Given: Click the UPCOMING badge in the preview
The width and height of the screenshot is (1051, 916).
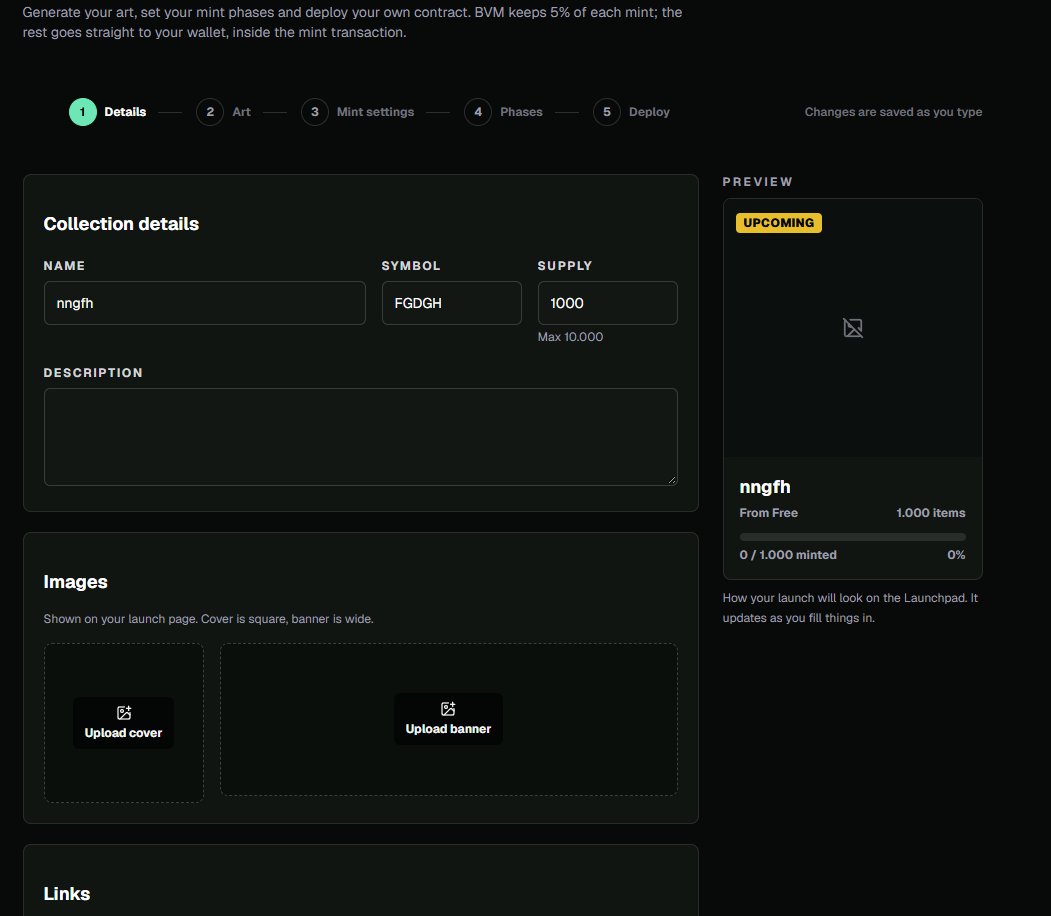Looking at the screenshot, I should [x=779, y=222].
